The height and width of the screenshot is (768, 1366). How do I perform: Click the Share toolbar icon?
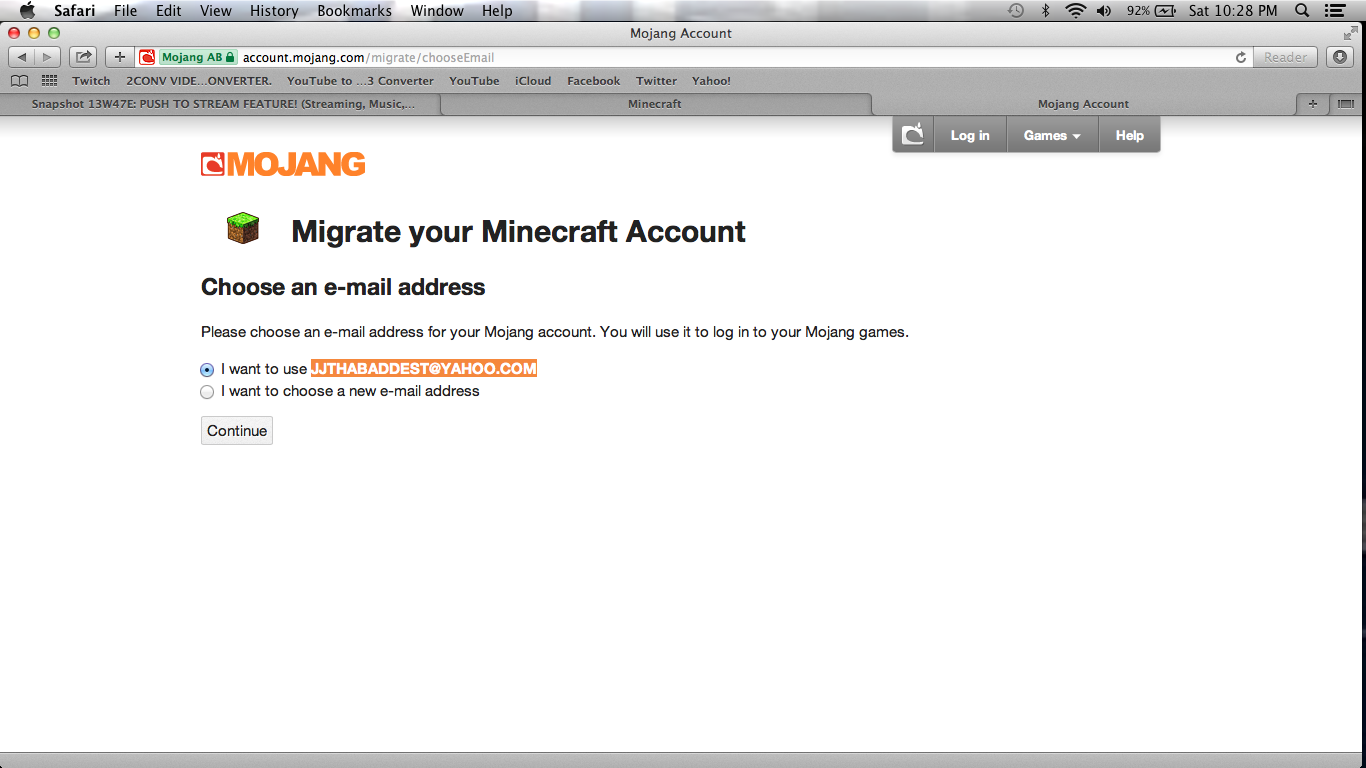(83, 57)
